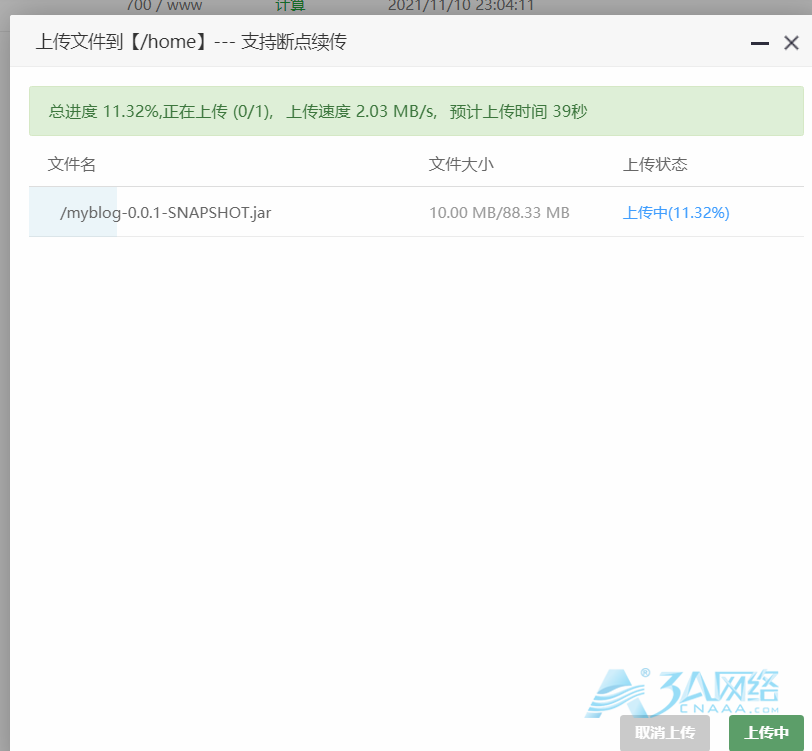Click the 10.00 MB/88.33 MB size cell

coord(499,212)
